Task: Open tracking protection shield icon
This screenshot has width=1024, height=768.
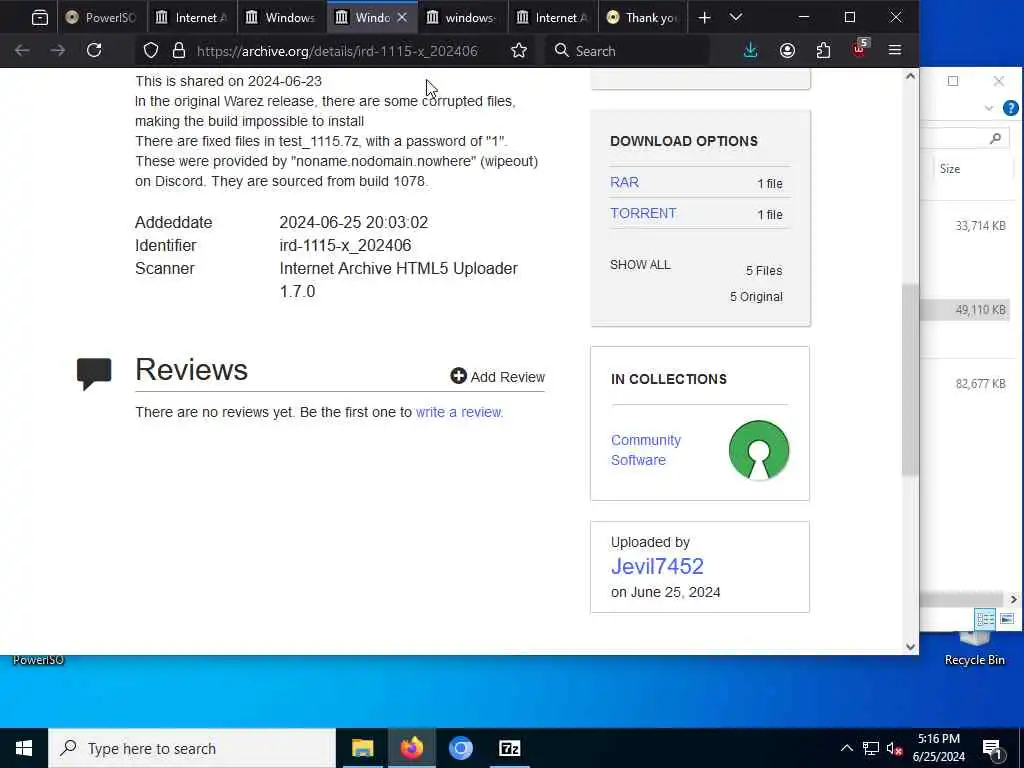Action: click(x=151, y=51)
